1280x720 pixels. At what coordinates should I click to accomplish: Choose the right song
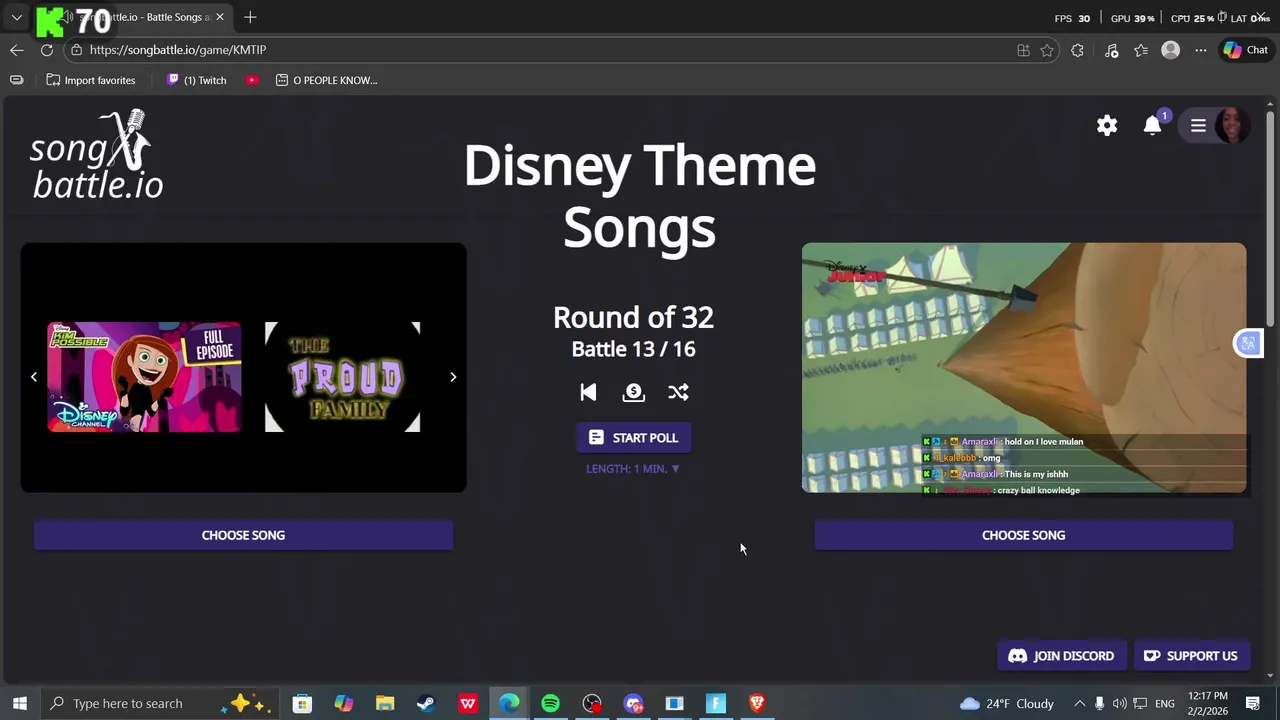(1023, 535)
